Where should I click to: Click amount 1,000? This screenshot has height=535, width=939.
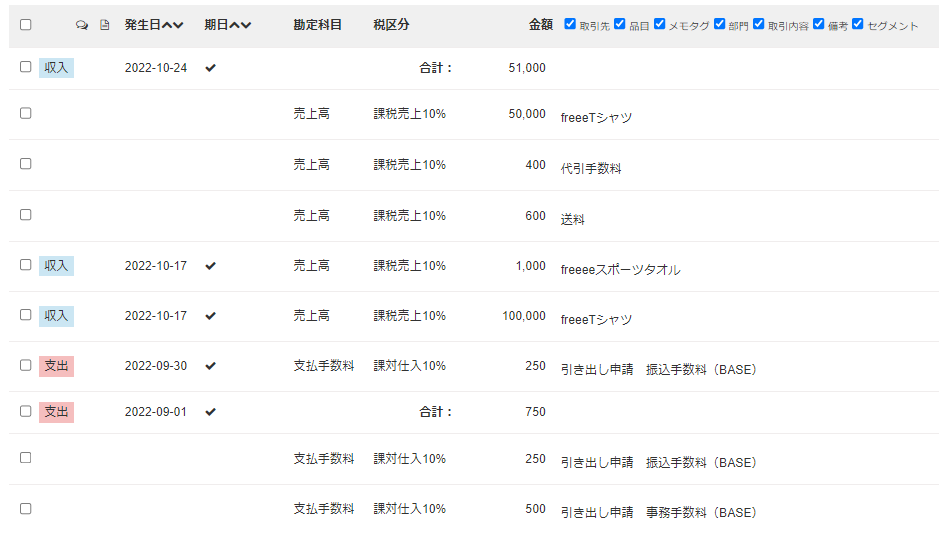click(x=531, y=265)
